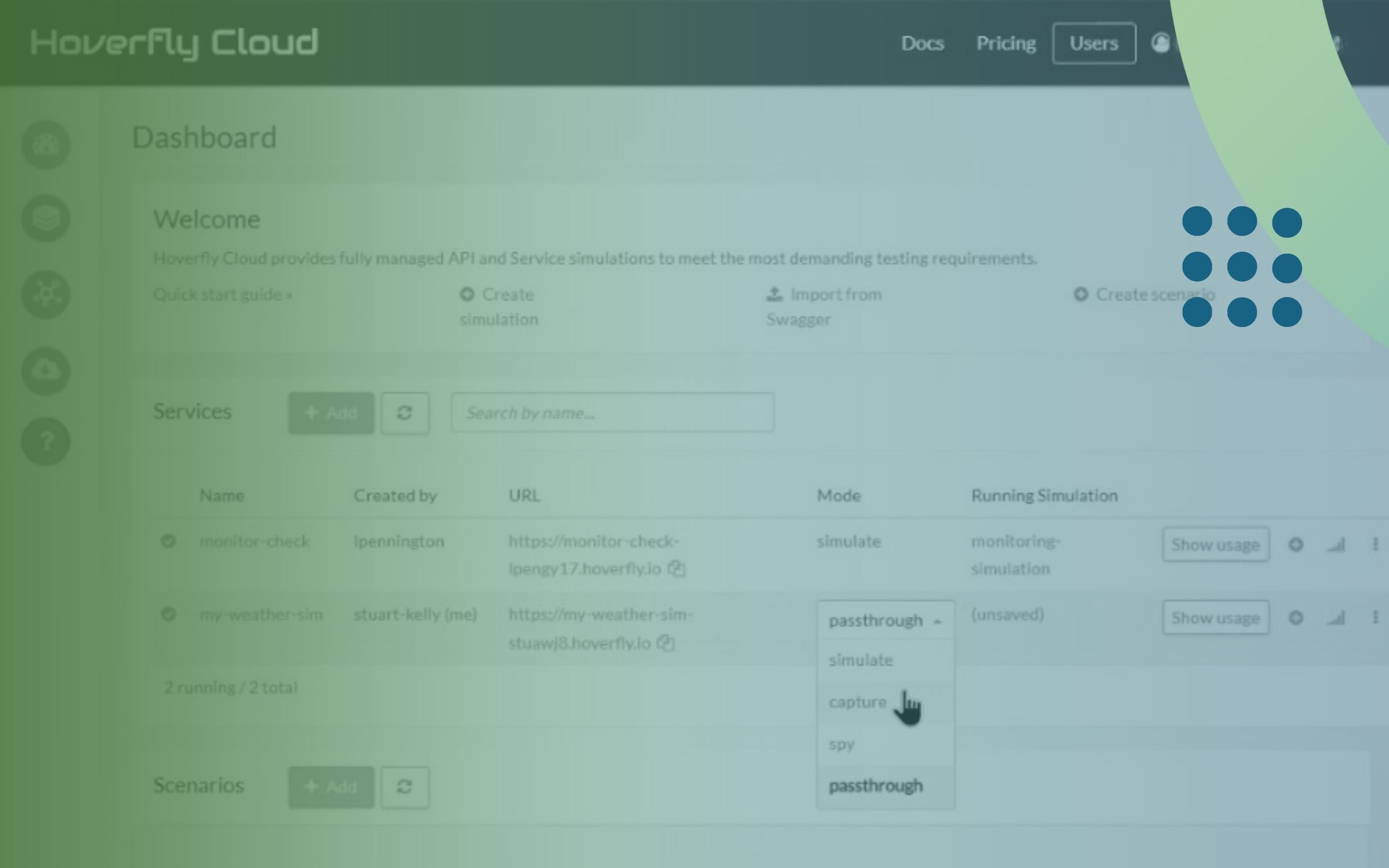Click the refresh icon next to Services Add
The width and height of the screenshot is (1389, 868).
tap(405, 413)
